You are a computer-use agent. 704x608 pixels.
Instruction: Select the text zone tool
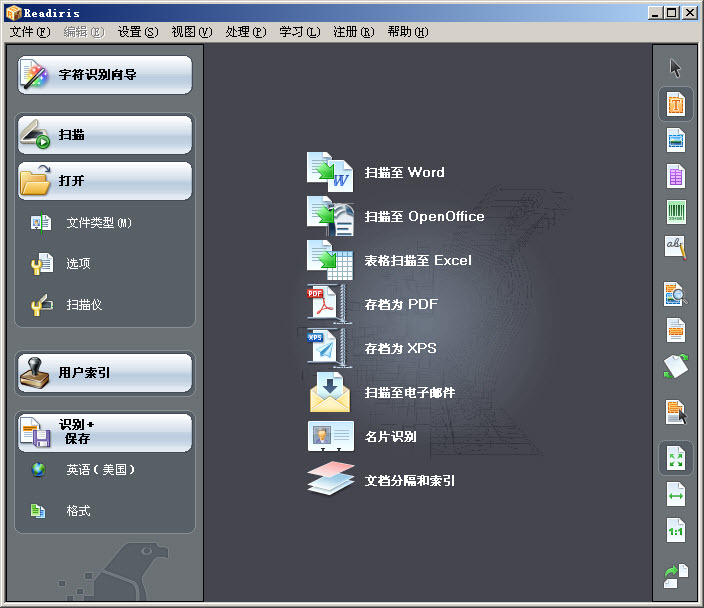tap(675, 104)
